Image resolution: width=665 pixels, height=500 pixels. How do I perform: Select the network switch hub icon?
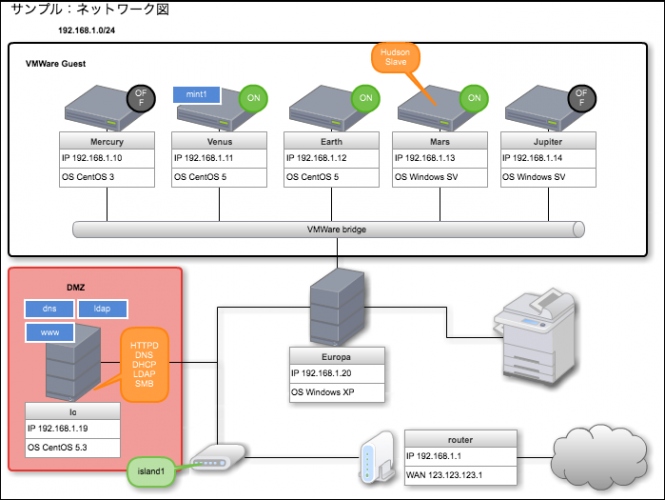pos(218,457)
